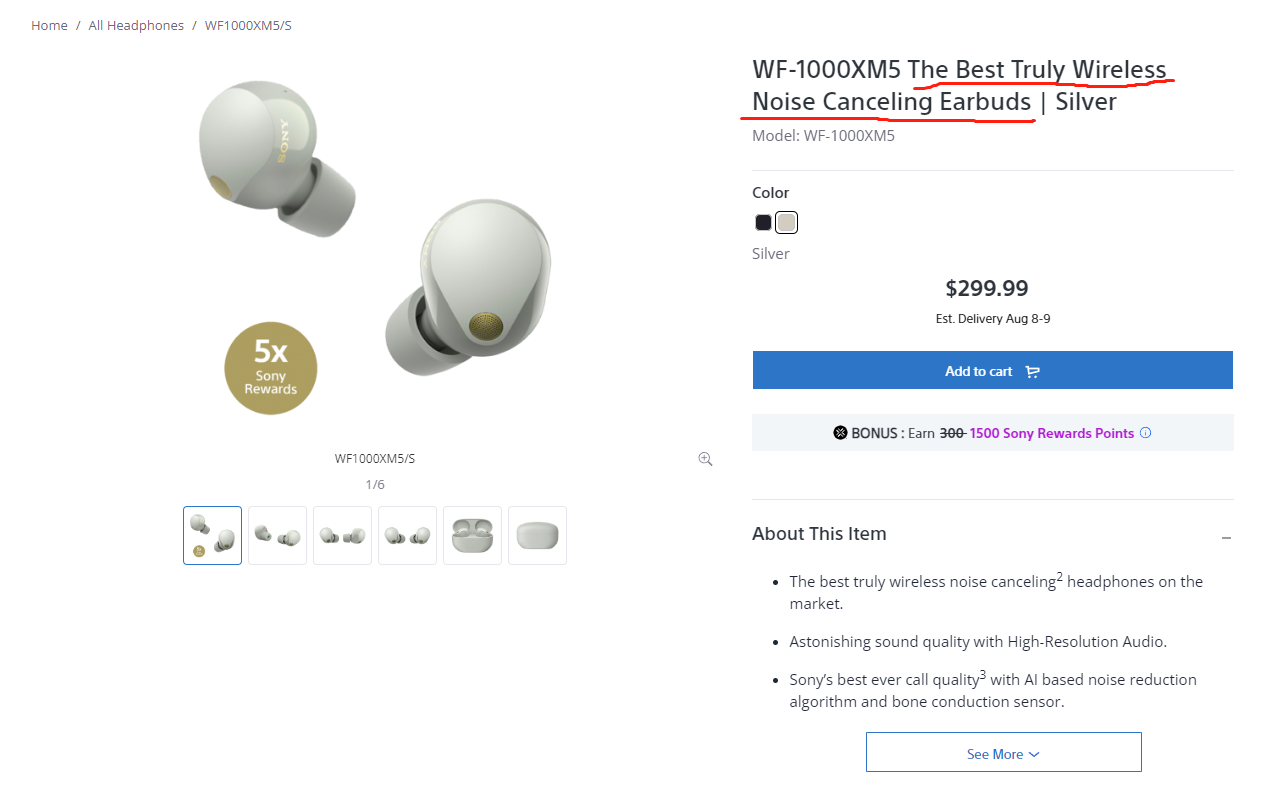Select the first thumbnail with rewards badge

point(213,535)
